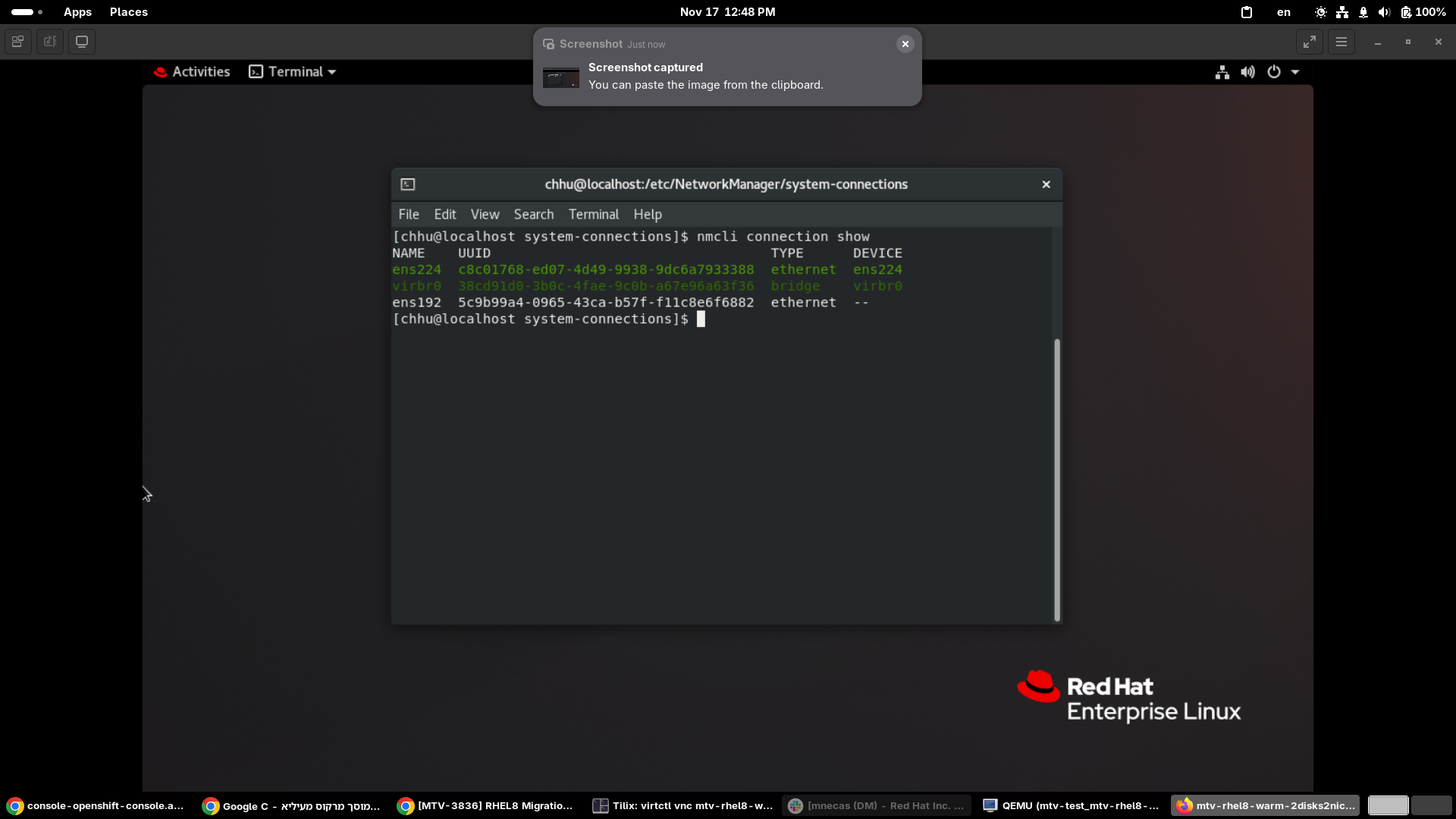Dismiss the Screenshot captured notification
1456x819 pixels.
tap(905, 44)
